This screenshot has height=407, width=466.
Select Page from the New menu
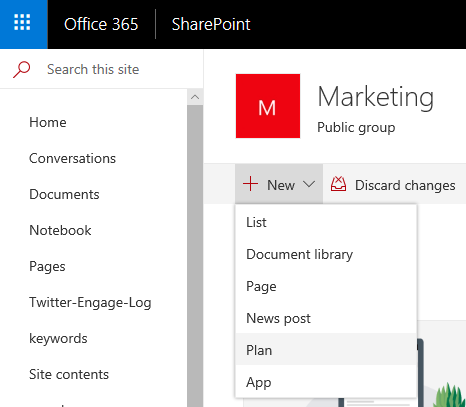point(326,286)
